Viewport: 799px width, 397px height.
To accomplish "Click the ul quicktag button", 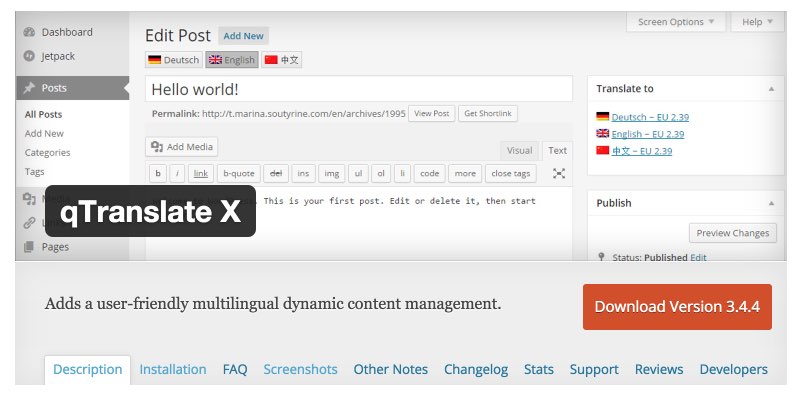I will pos(358,173).
